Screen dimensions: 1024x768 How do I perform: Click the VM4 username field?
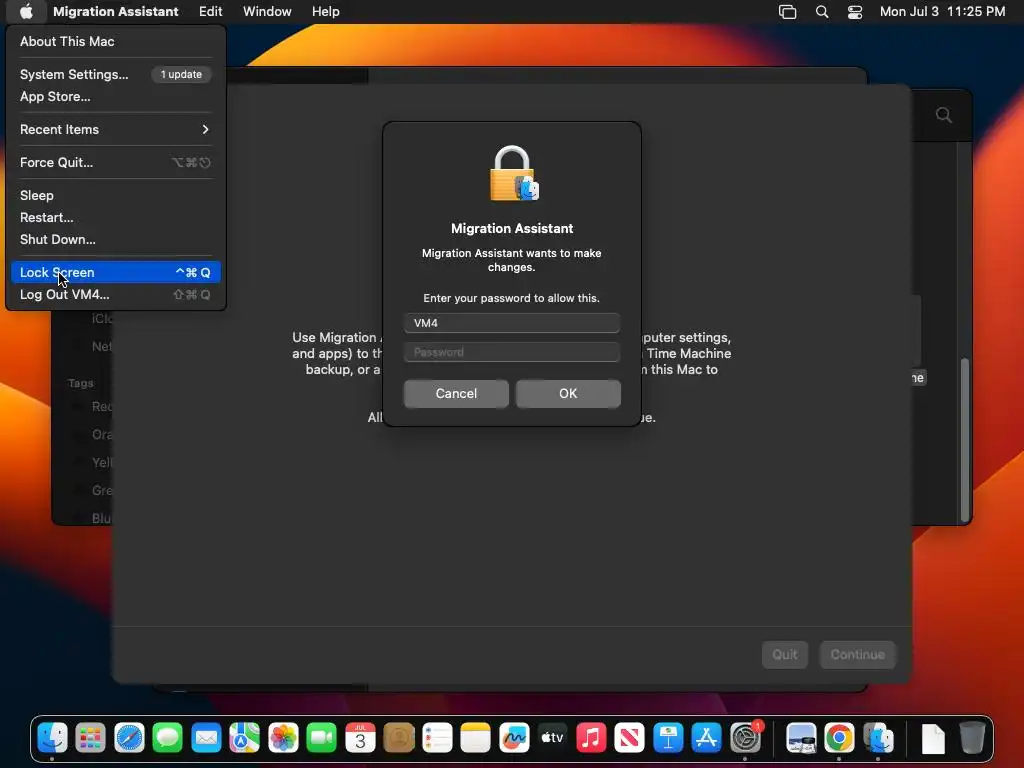(x=512, y=323)
